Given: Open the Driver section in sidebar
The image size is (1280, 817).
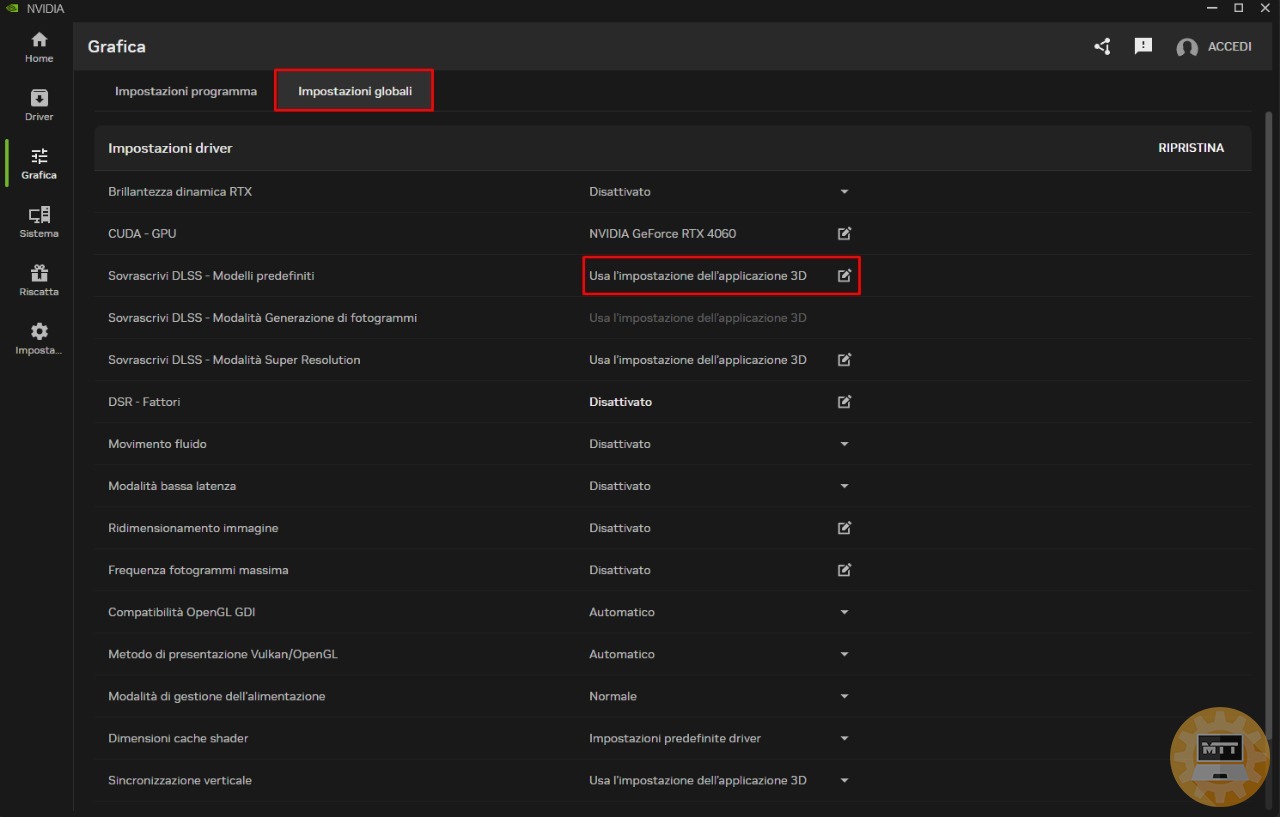Looking at the screenshot, I should click(x=39, y=105).
